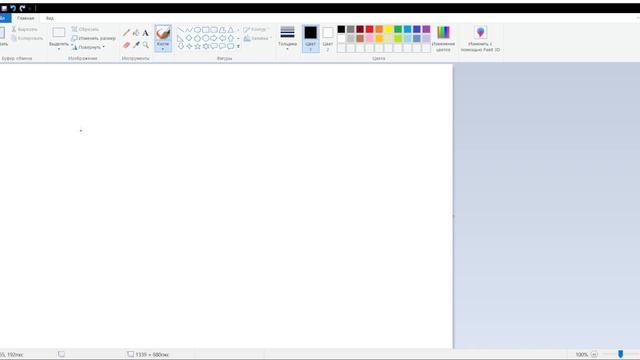Choose the straight Line shape
Image resolution: width=640 pixels, height=360 pixels.
[180, 30]
